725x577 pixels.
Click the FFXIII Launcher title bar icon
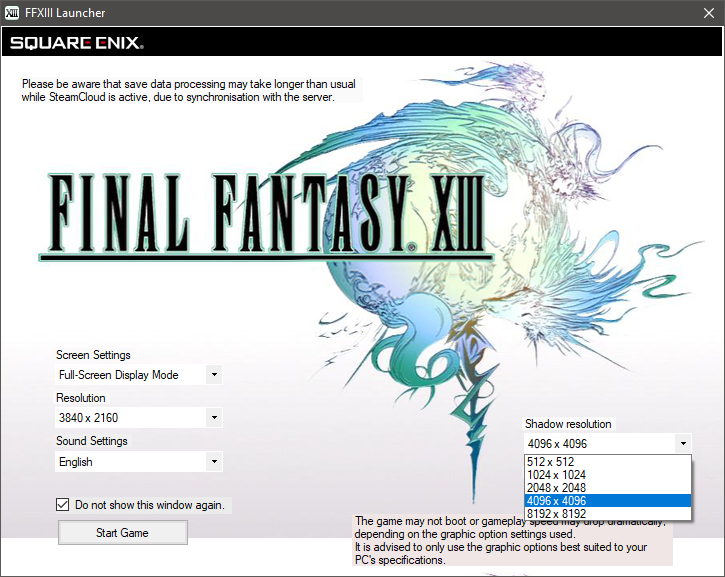click(12, 13)
